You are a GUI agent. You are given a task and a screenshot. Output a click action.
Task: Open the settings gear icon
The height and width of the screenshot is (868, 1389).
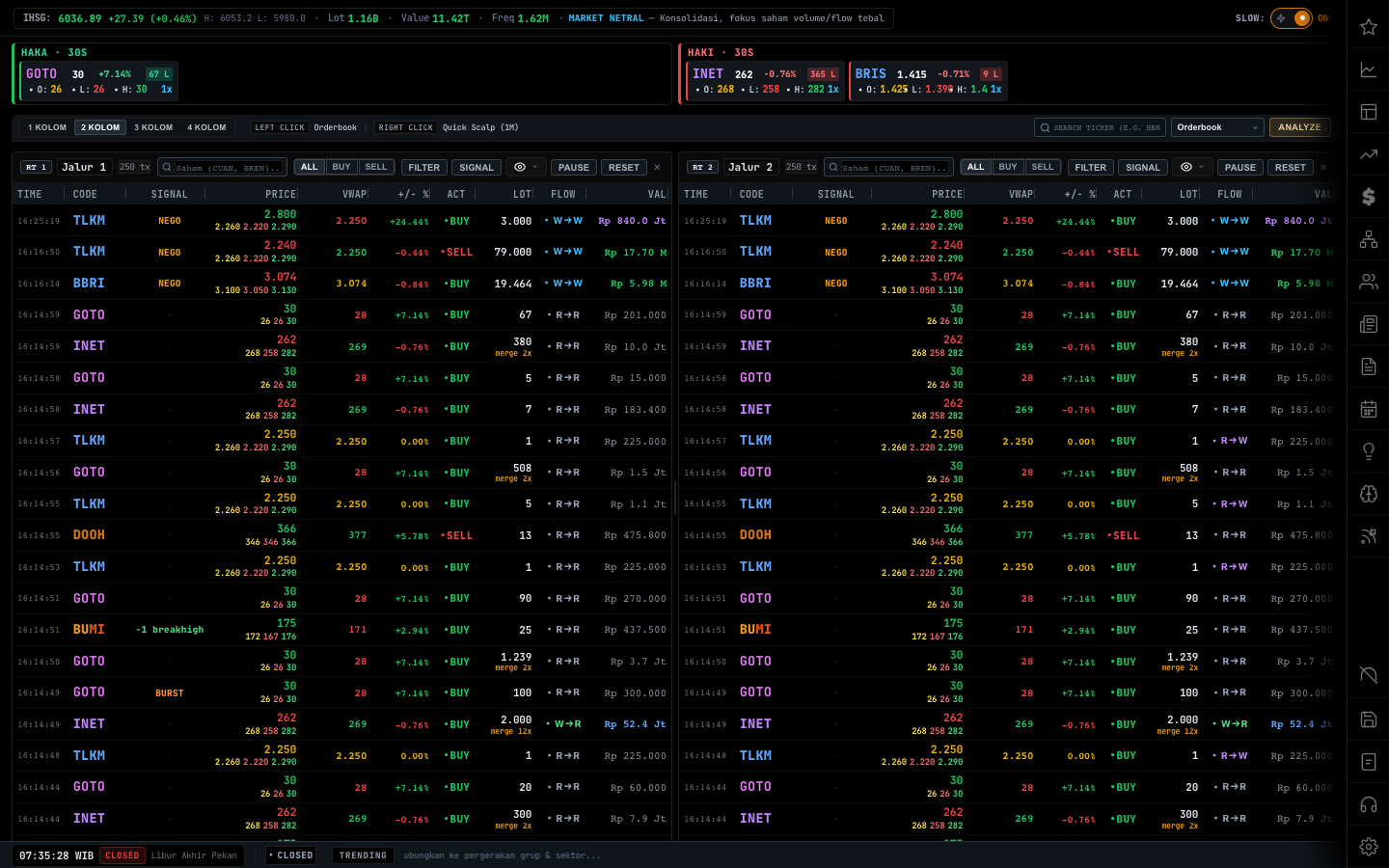click(1368, 847)
